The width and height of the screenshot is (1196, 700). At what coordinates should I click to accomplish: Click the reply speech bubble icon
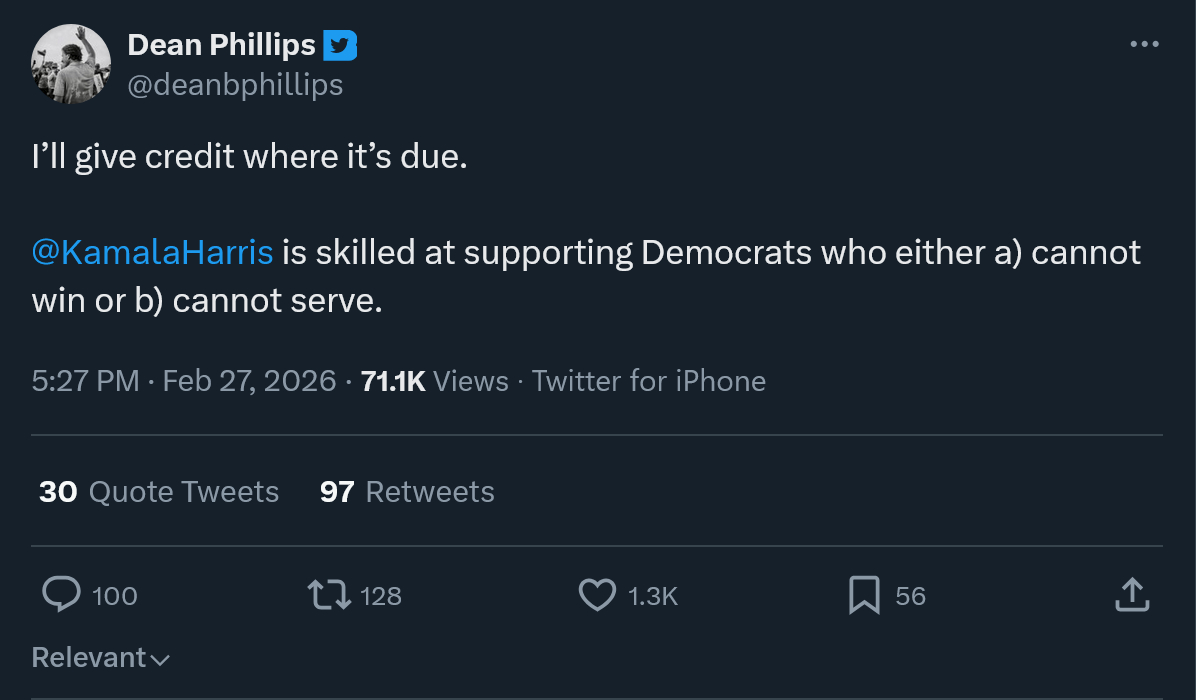61,595
